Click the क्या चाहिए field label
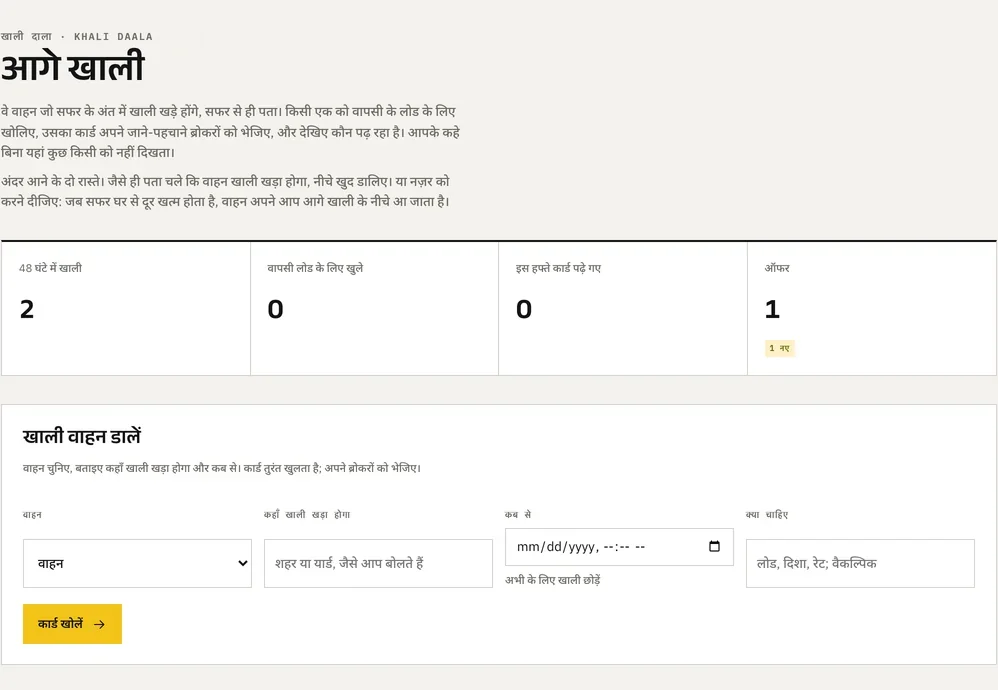 tap(767, 514)
